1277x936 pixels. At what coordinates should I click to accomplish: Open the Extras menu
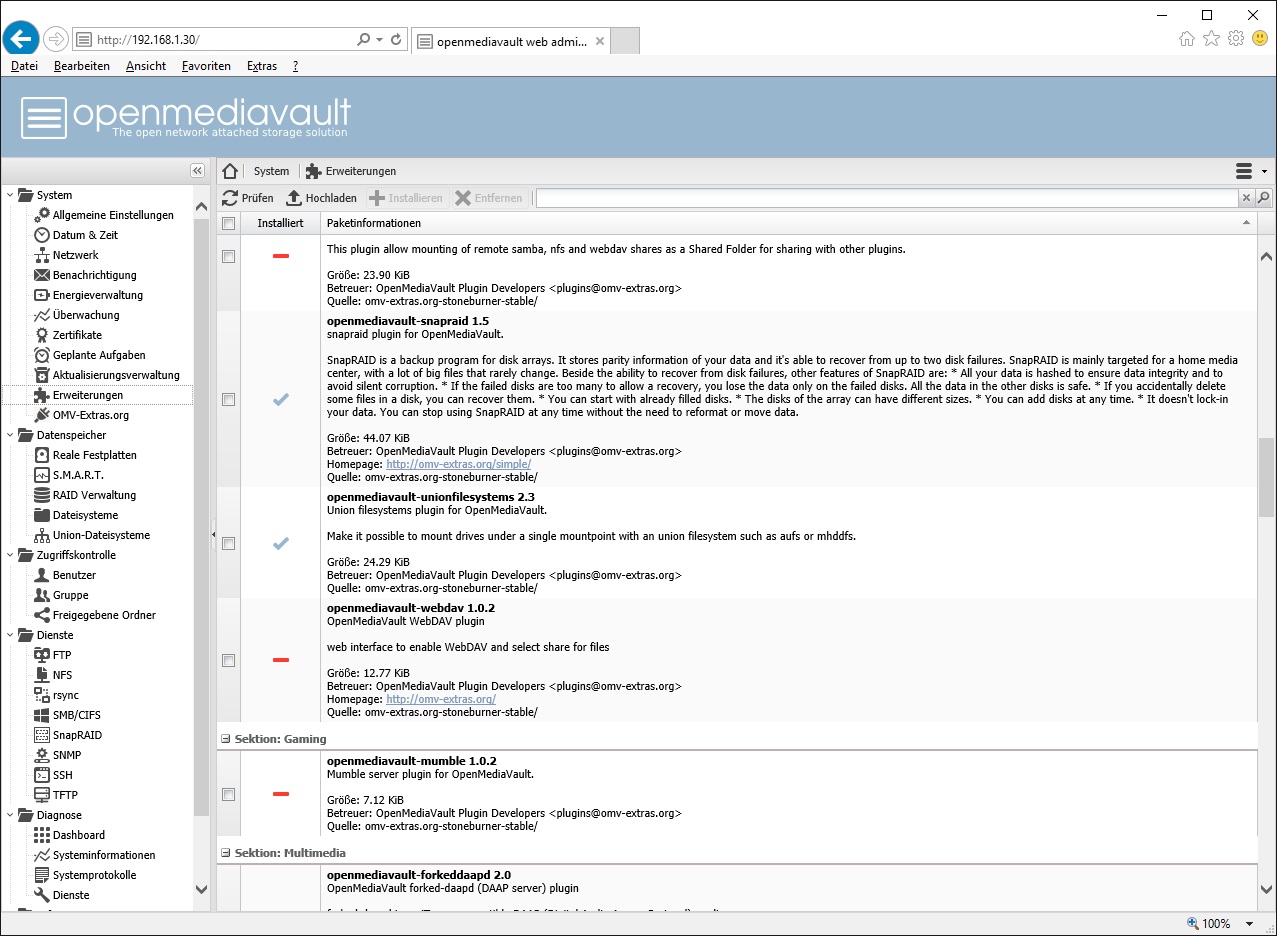(x=262, y=66)
